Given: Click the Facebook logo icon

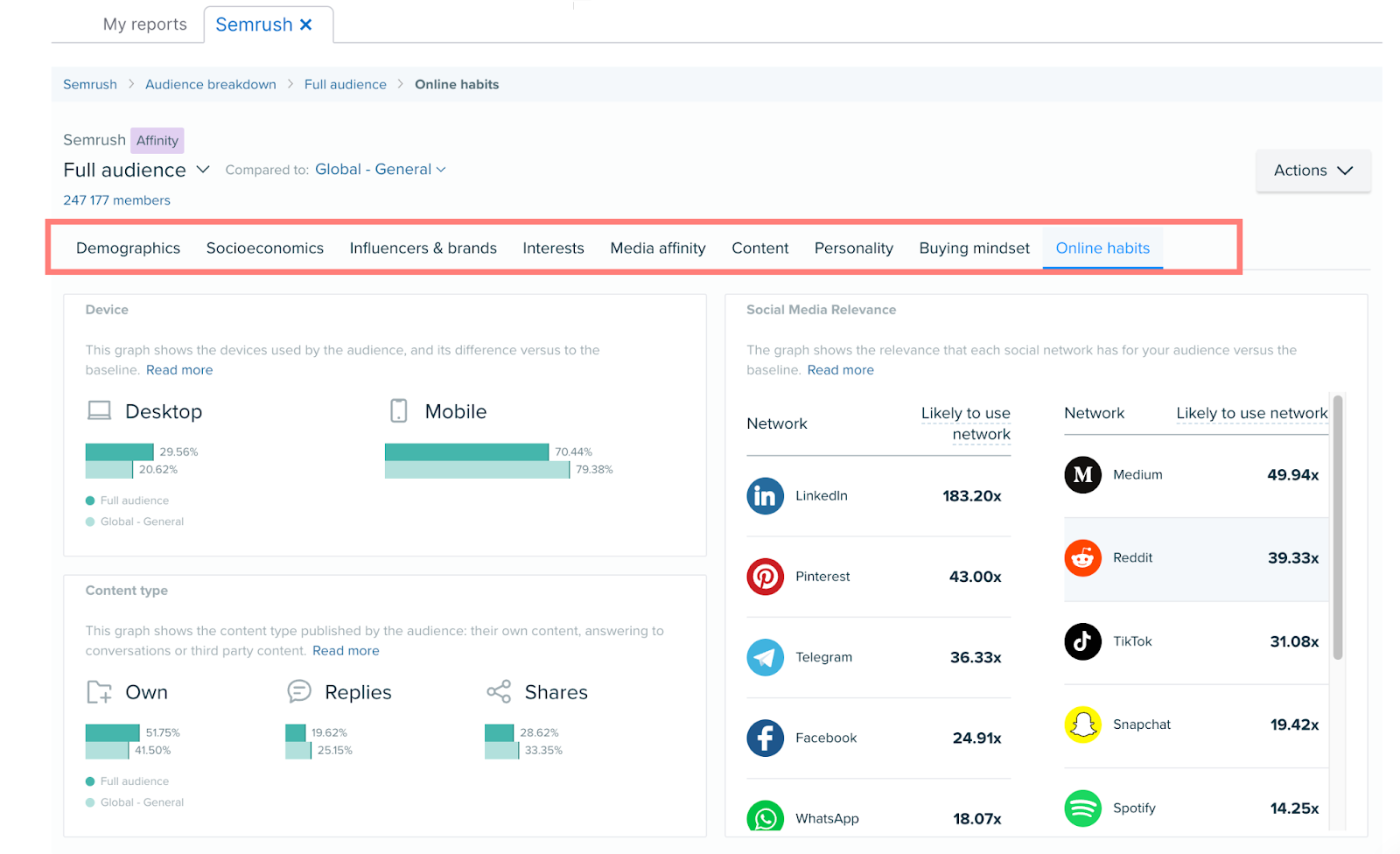Looking at the screenshot, I should point(765,738).
